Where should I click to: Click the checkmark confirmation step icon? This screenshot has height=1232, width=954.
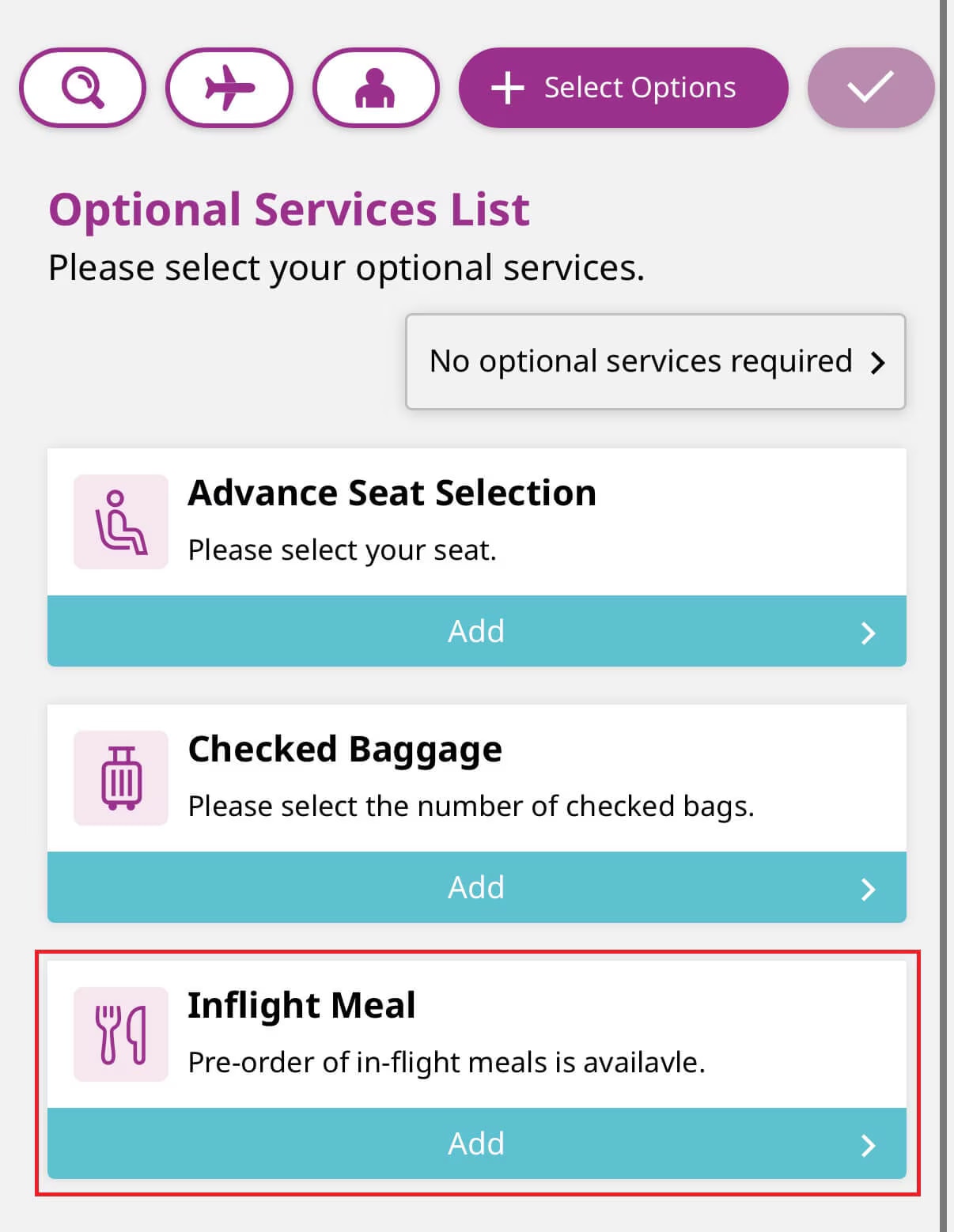click(870, 88)
